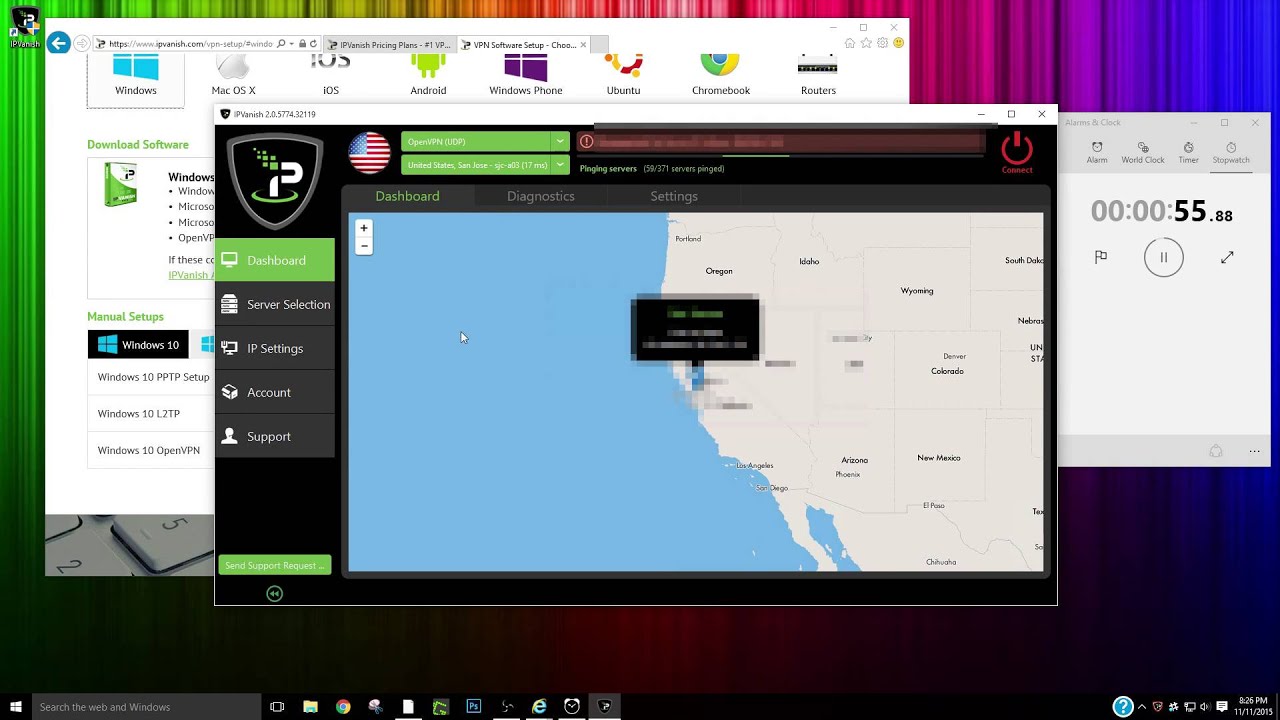Open Windows 10 PPTP Setup link

pos(153,377)
